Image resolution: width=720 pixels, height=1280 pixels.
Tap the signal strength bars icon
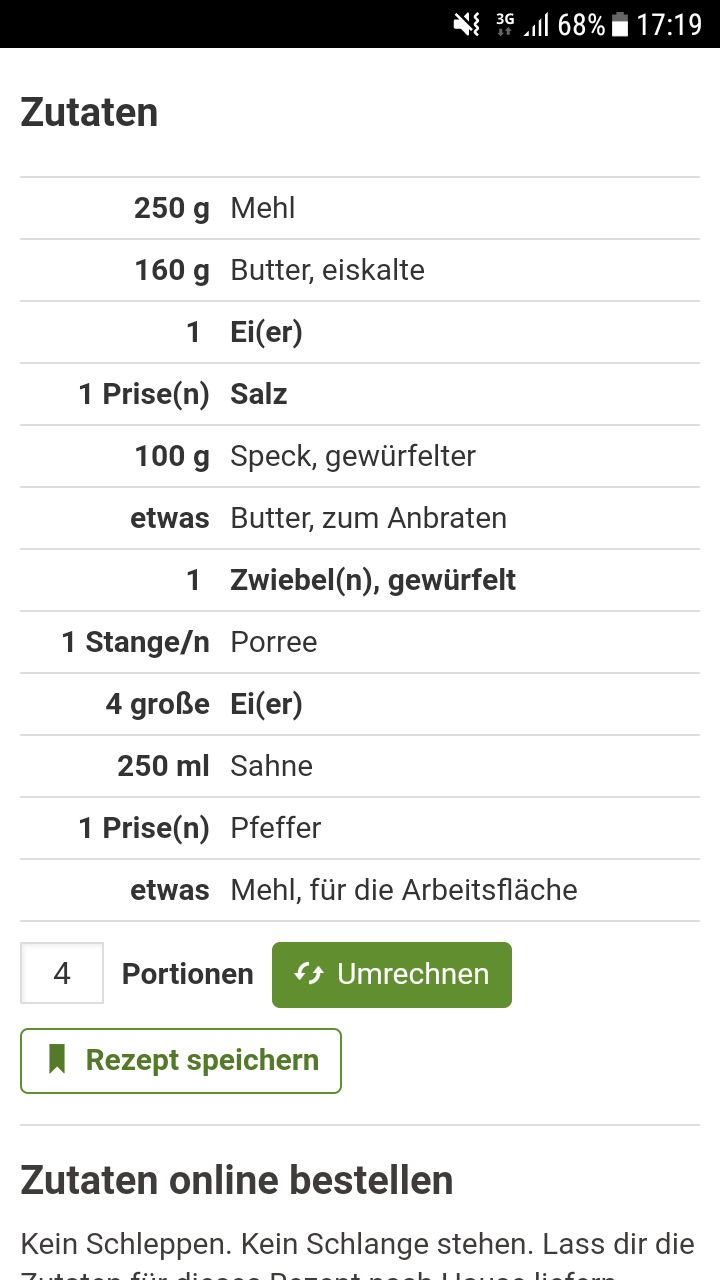pyautogui.click(x=537, y=24)
